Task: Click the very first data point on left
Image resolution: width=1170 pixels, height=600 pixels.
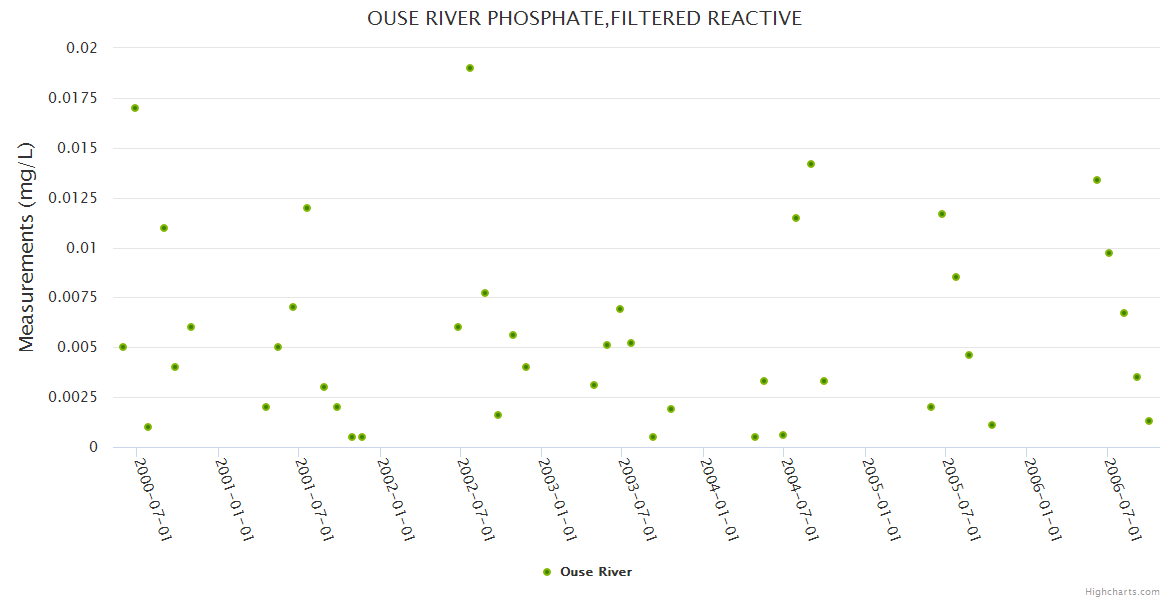Action: point(123,347)
